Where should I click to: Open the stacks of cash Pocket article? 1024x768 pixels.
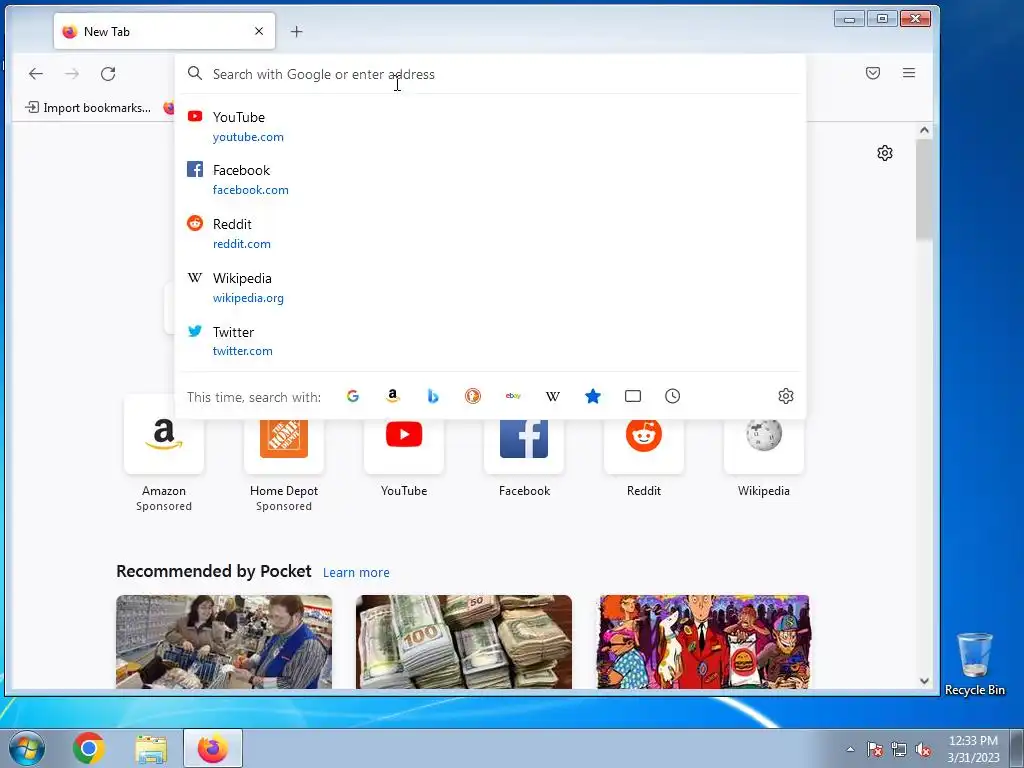[x=464, y=641]
